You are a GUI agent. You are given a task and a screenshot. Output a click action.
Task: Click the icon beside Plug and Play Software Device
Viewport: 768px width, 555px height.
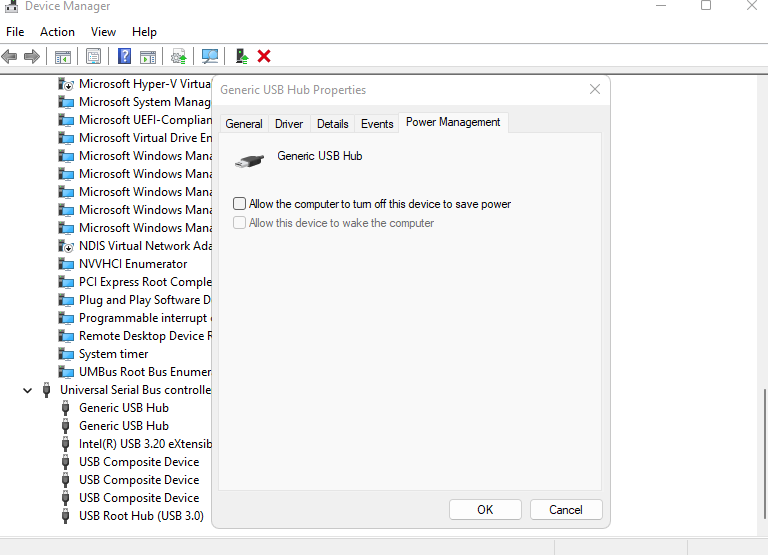66,300
